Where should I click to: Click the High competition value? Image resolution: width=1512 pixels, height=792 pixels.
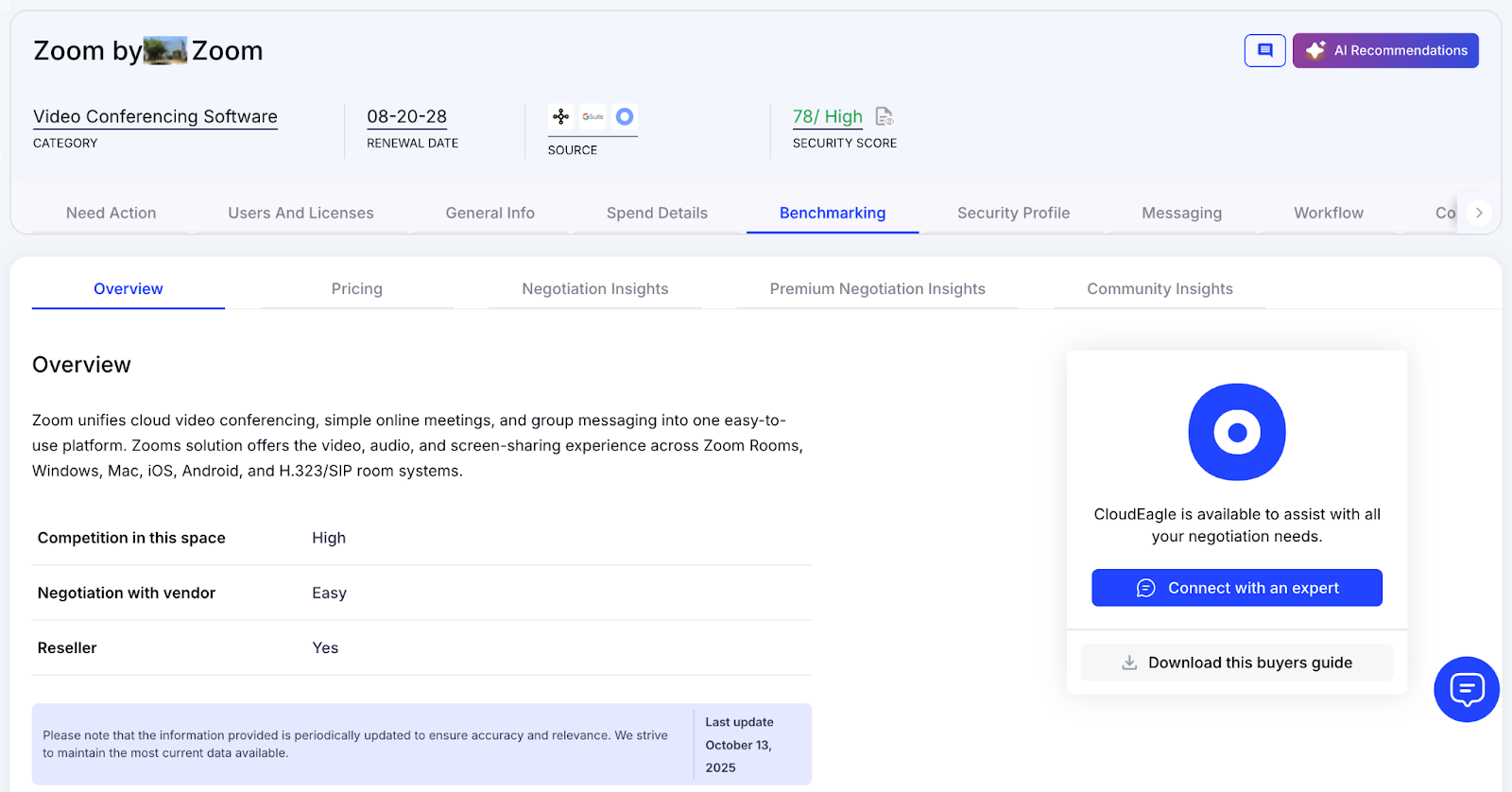(x=329, y=538)
